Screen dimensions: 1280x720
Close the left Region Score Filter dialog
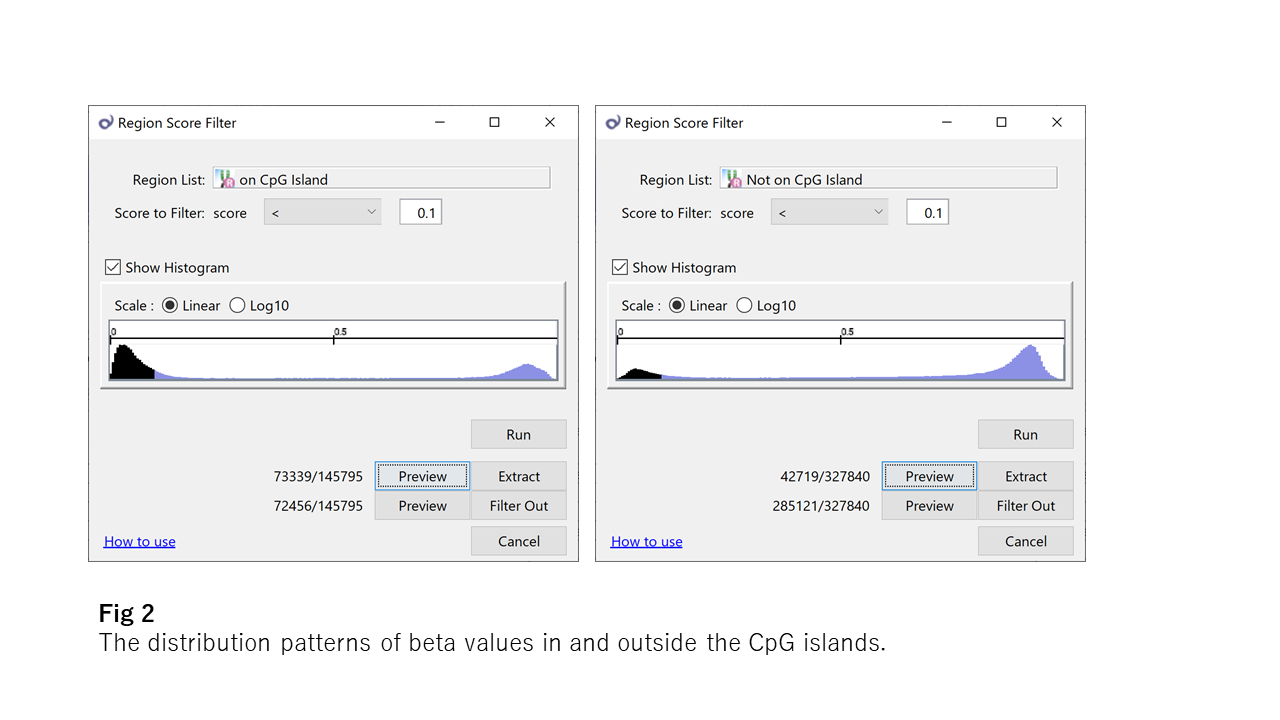click(550, 122)
